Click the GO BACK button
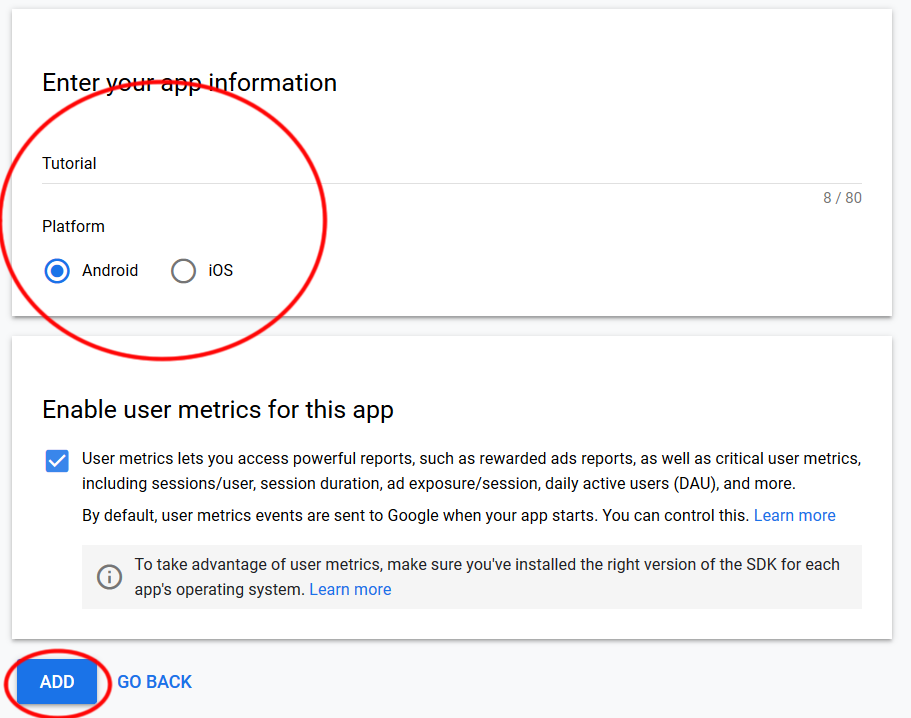 tap(155, 681)
